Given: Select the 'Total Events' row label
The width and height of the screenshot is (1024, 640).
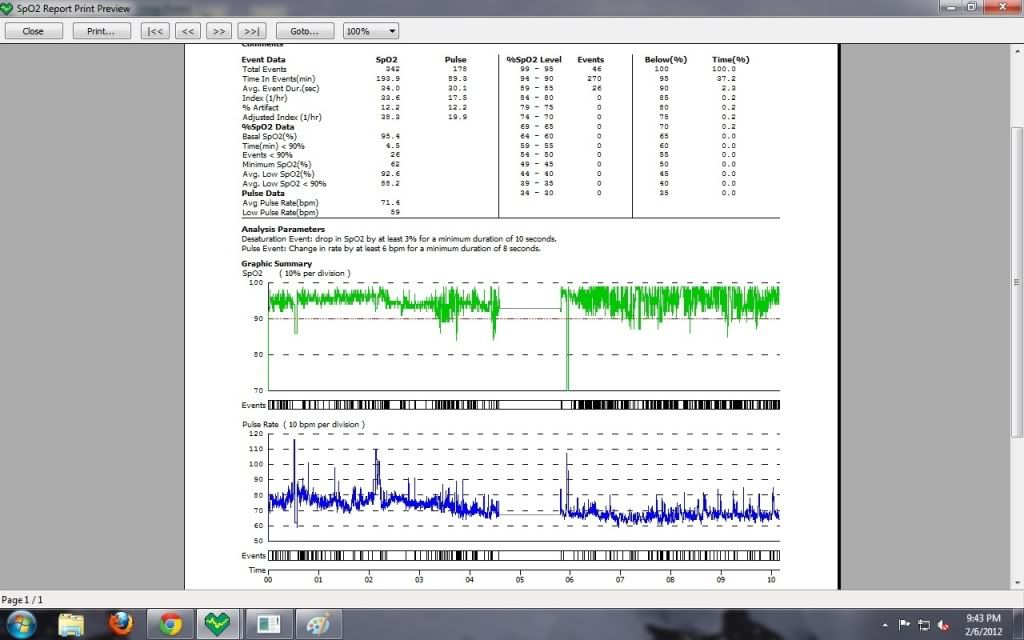Looking at the screenshot, I should pos(264,69).
